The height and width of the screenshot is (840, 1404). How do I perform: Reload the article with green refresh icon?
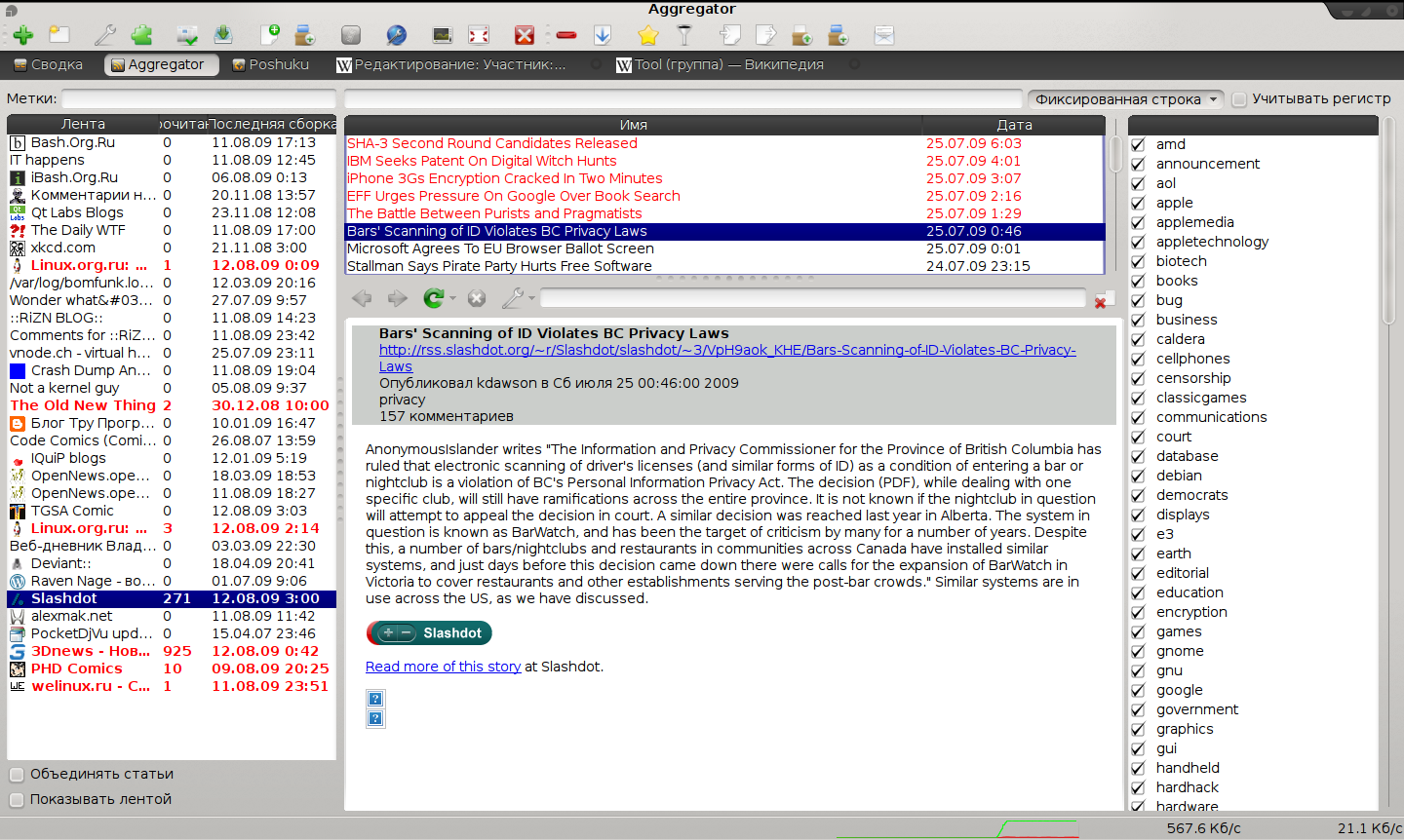(x=434, y=298)
